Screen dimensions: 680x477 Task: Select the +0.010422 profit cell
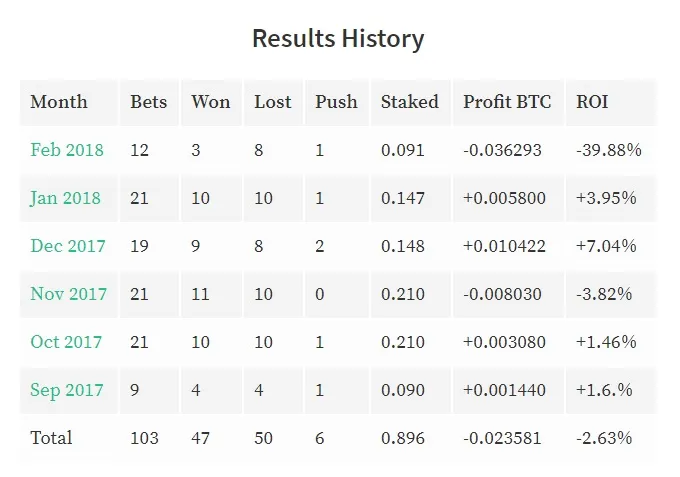pyautogui.click(x=504, y=246)
